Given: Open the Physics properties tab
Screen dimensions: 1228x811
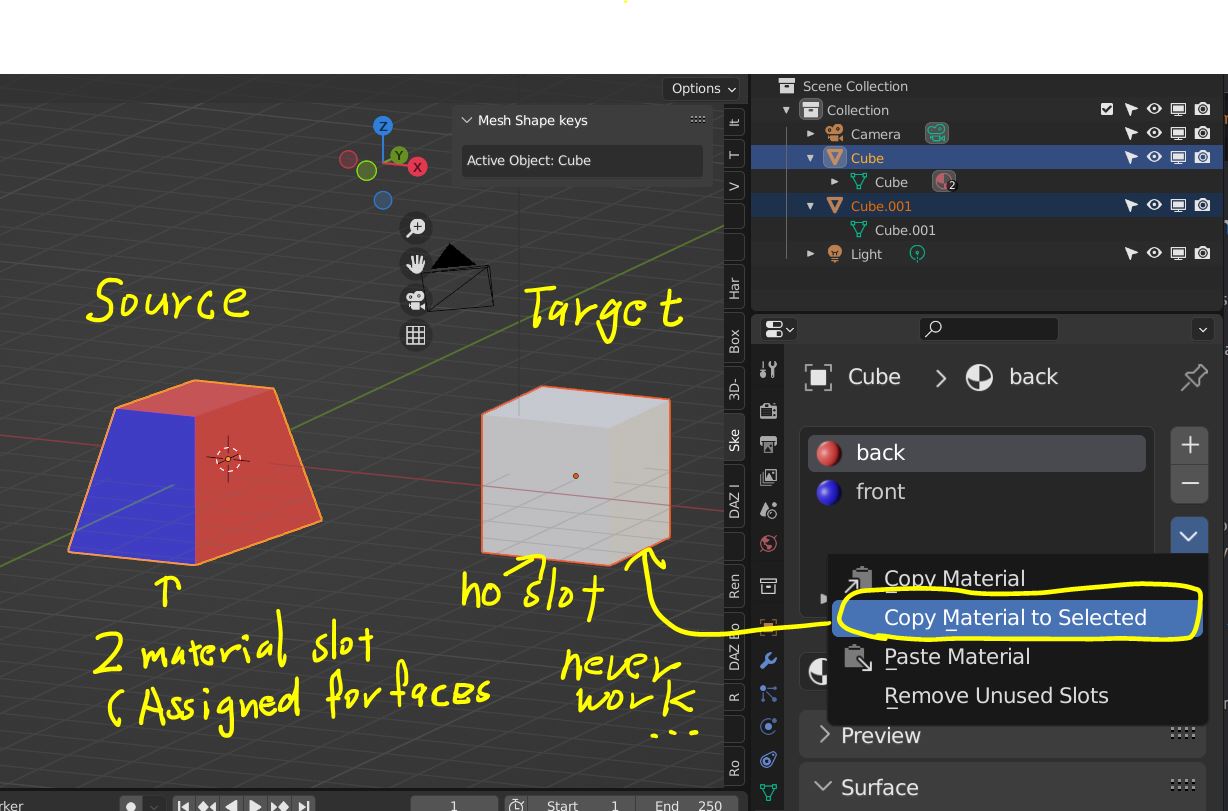Looking at the screenshot, I should (x=769, y=726).
